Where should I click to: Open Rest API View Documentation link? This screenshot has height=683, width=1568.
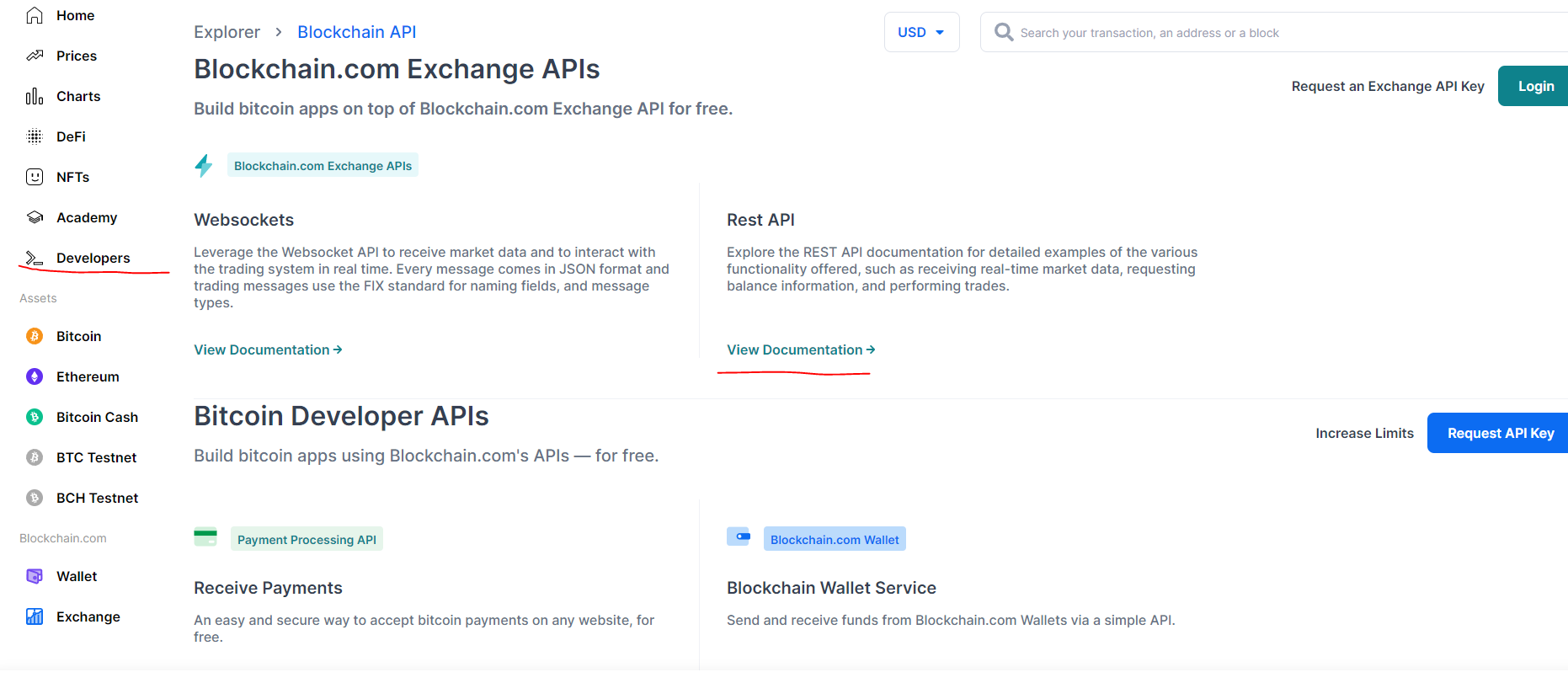click(801, 350)
